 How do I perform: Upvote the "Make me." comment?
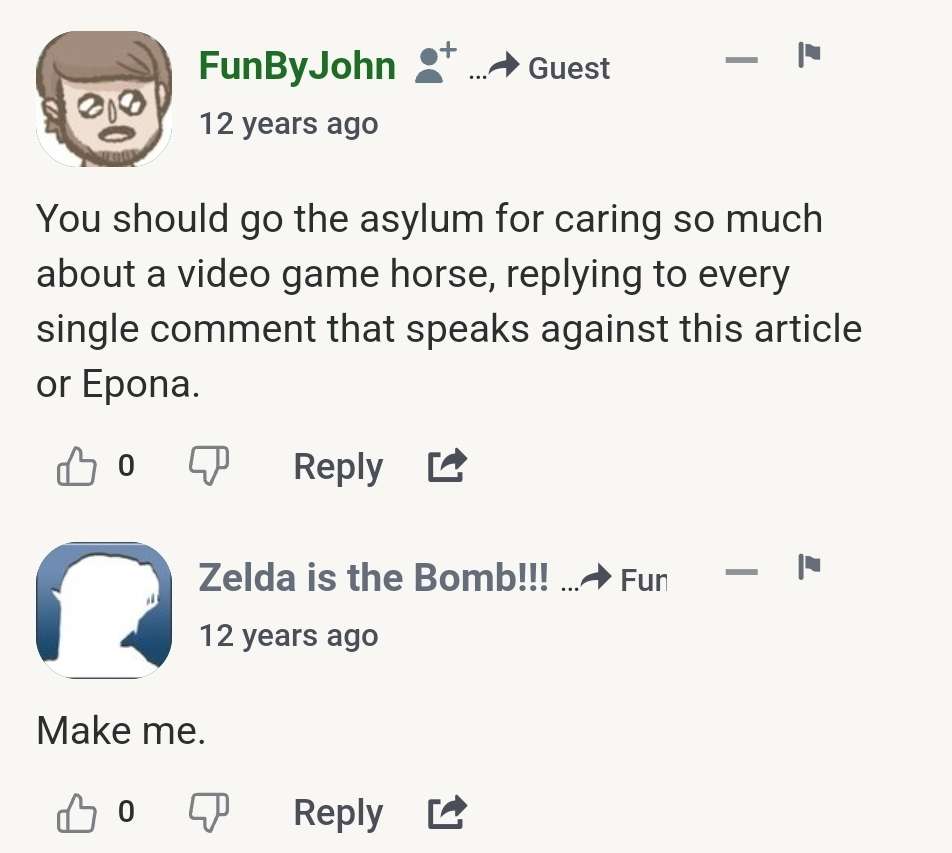coord(76,812)
